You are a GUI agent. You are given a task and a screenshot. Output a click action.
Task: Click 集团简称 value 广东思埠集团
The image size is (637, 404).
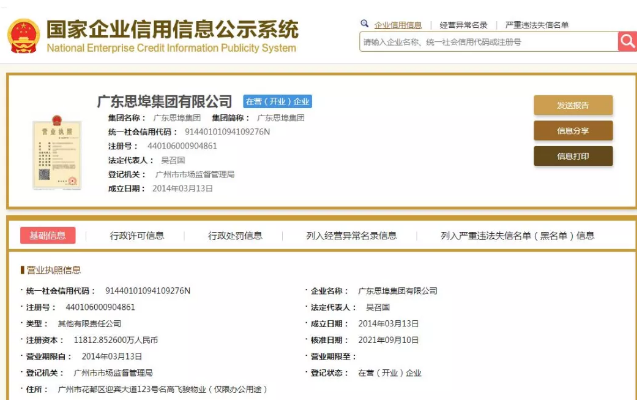(280, 118)
